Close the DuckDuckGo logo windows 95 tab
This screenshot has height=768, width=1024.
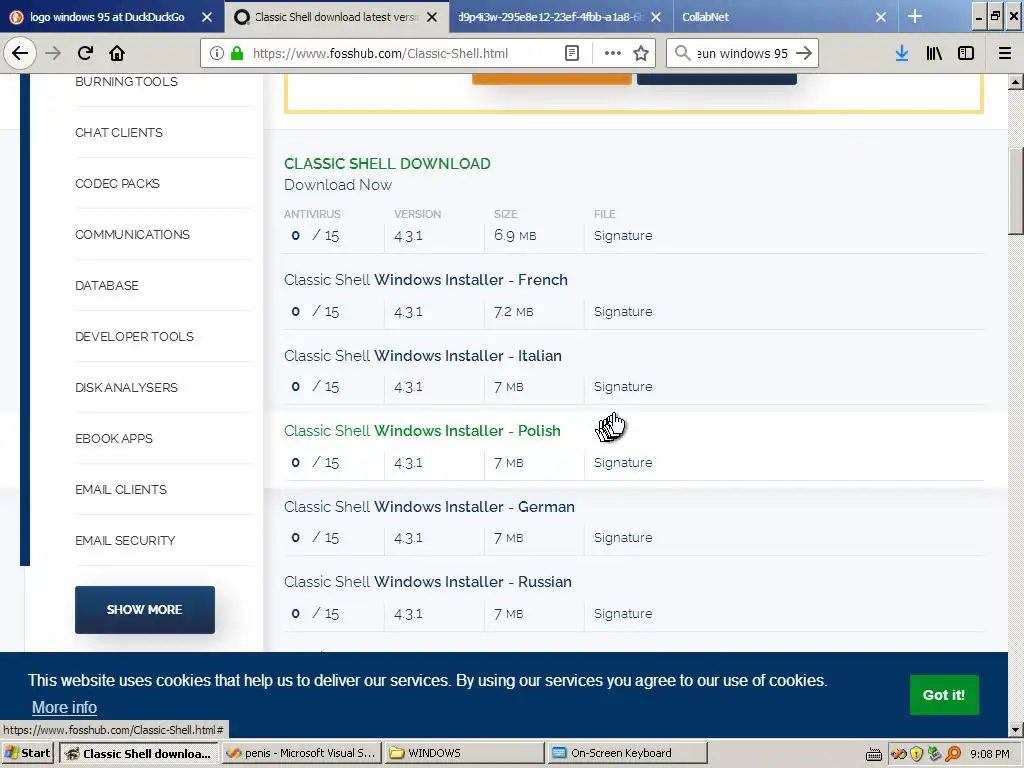tap(207, 17)
